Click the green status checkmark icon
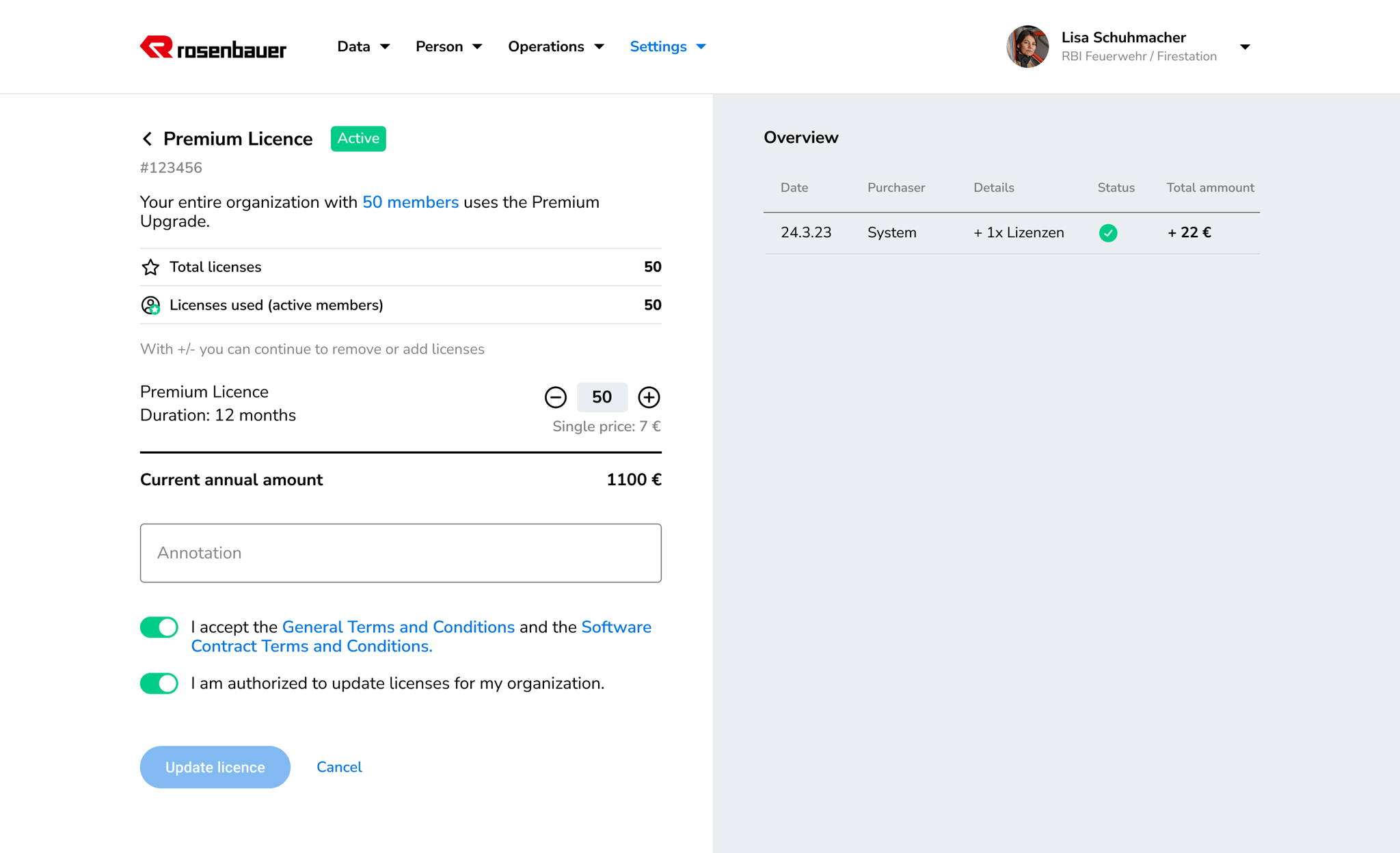Viewport: 1400px width, 853px height. (x=1107, y=233)
